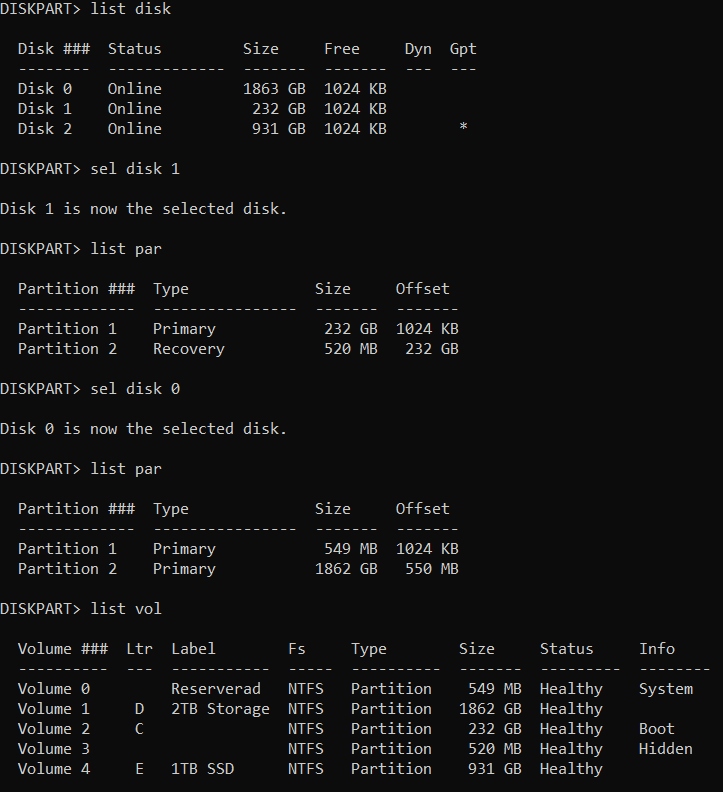Click the 'Volume 2' row label
This screenshot has width=723, height=792.
tap(54, 729)
